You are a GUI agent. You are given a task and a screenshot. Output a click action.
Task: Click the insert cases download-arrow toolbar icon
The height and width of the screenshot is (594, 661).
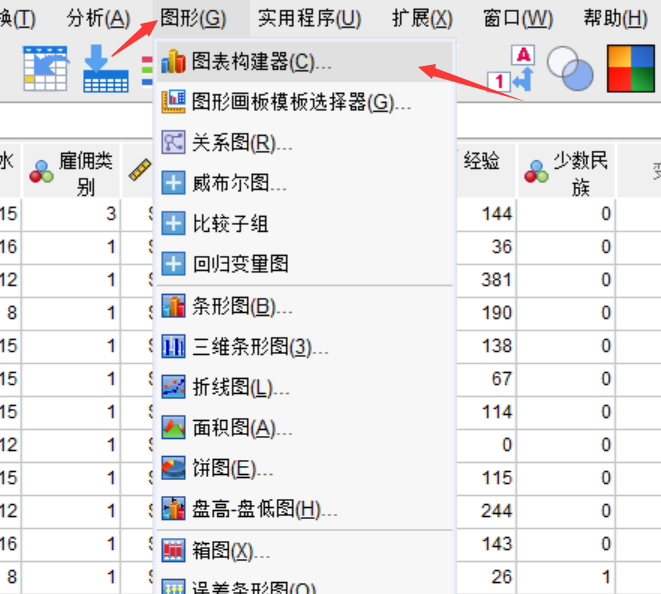point(106,68)
